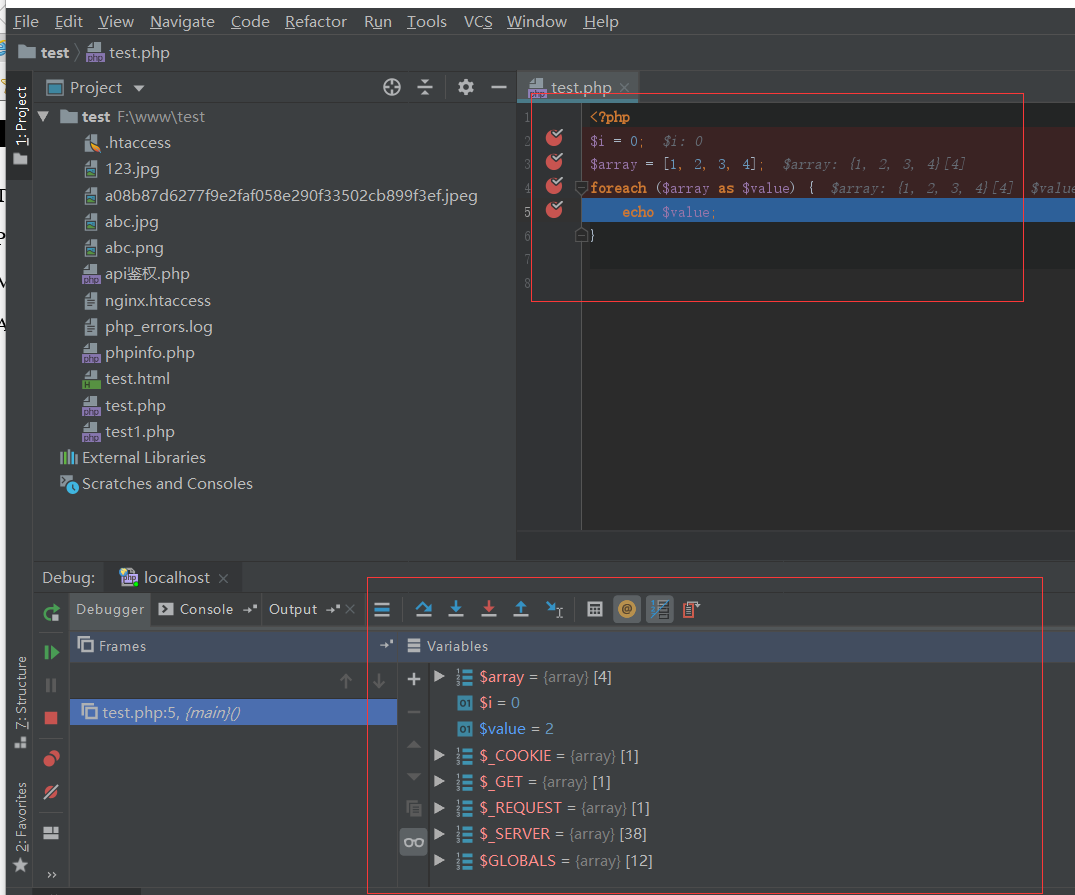Click the red copy/clipboard icon in debugger toolbar

tap(691, 609)
